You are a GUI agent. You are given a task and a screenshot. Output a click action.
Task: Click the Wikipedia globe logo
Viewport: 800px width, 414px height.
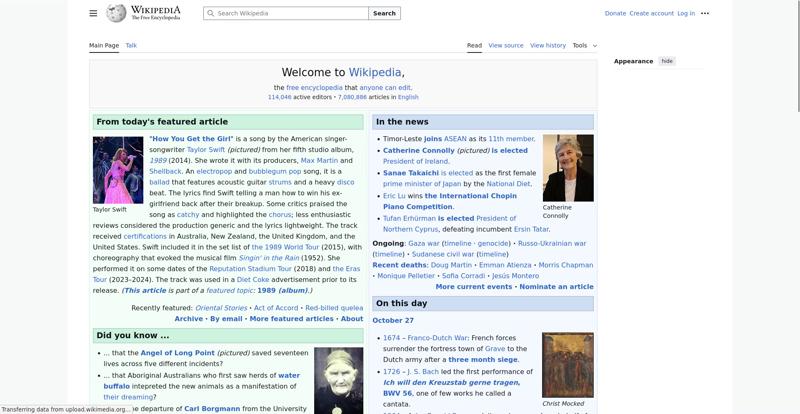point(116,13)
